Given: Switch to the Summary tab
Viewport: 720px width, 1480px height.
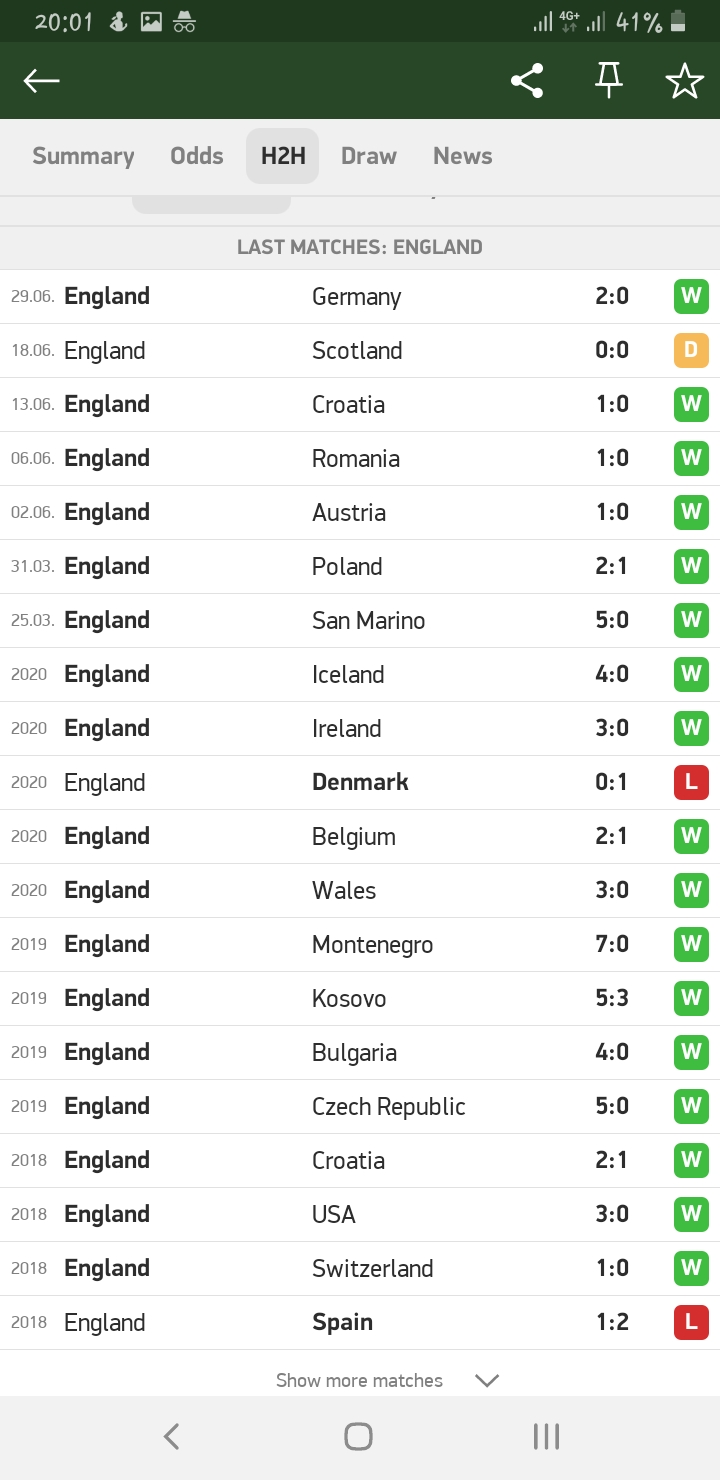Looking at the screenshot, I should tap(83, 156).
